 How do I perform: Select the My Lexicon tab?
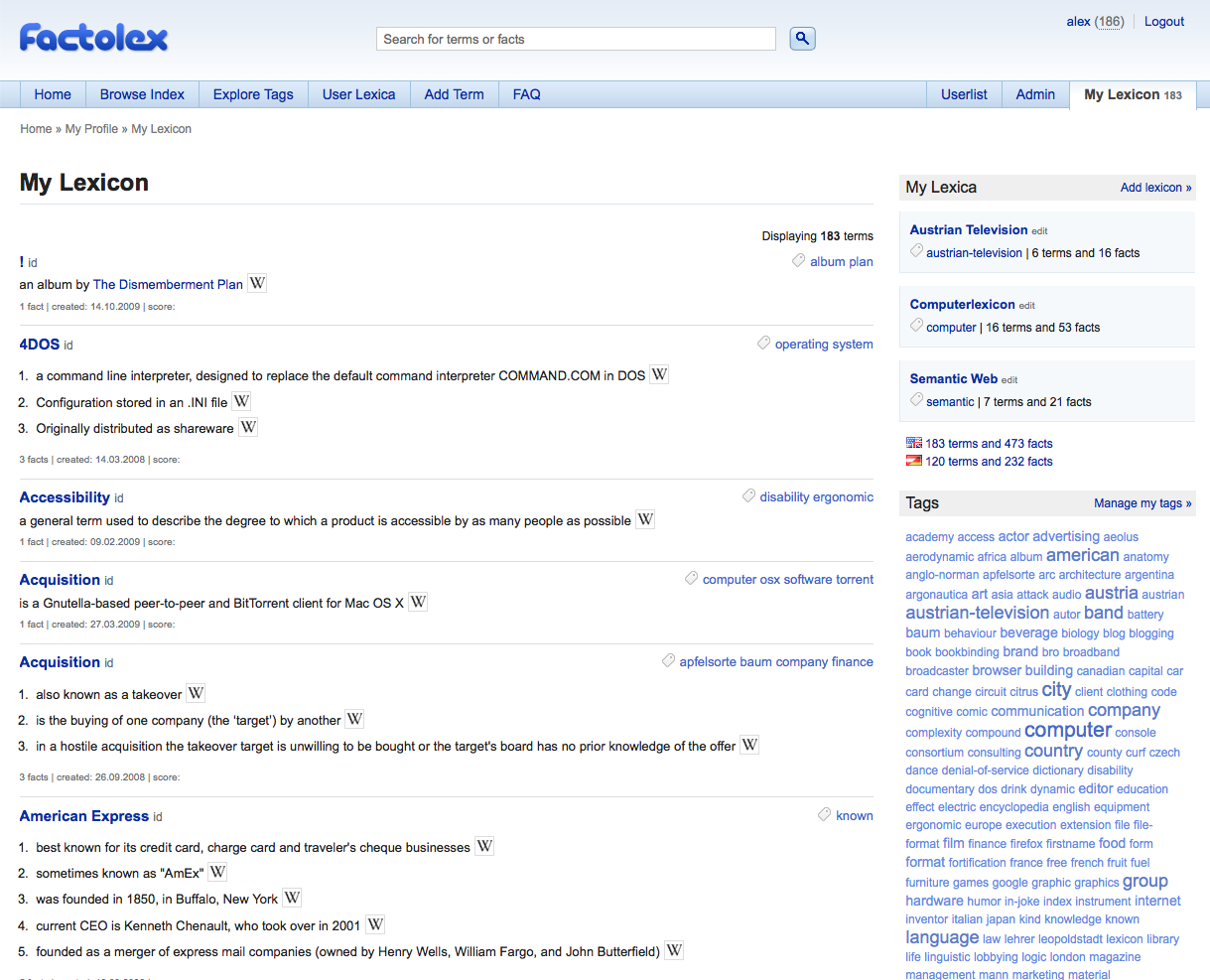(1134, 94)
